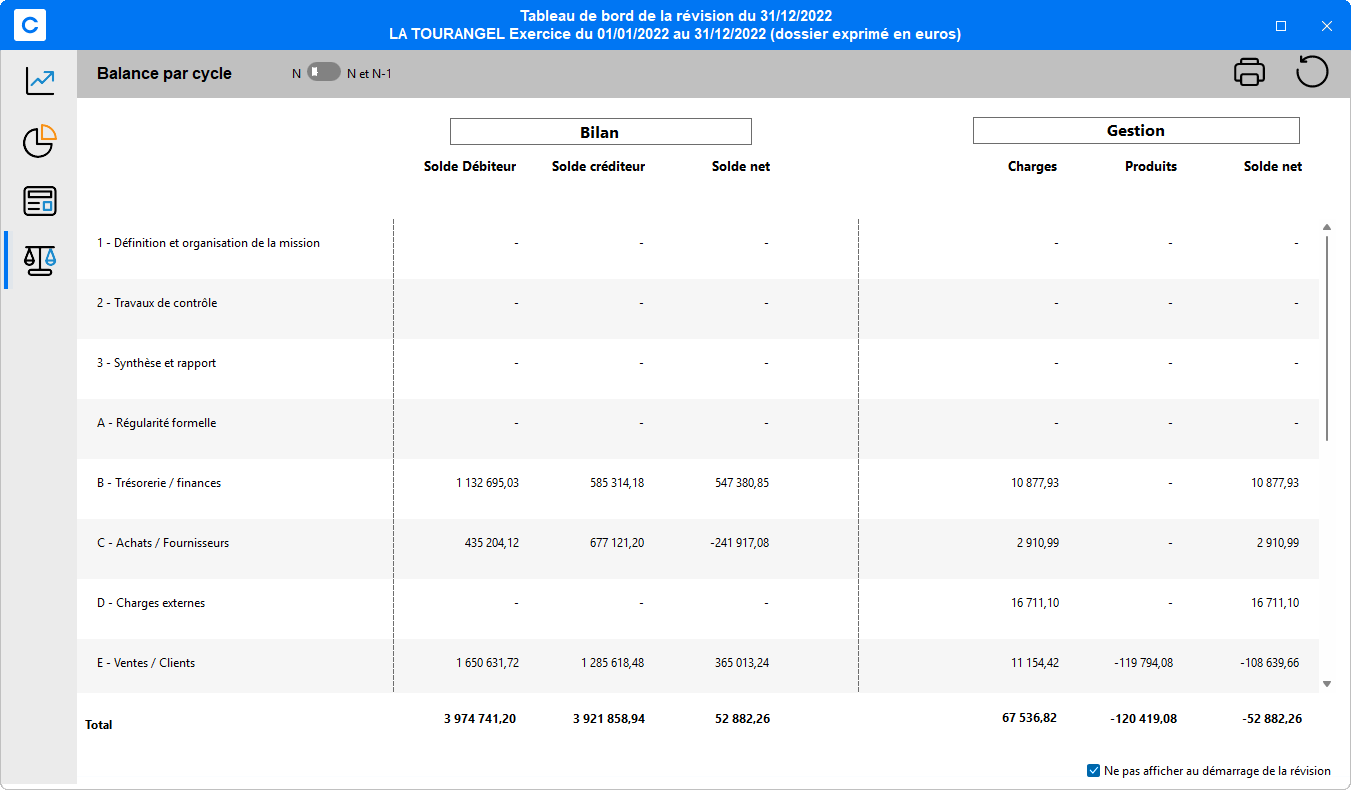Close the Tableau de bord window
The width and height of the screenshot is (1351, 790).
pos(1327,26)
